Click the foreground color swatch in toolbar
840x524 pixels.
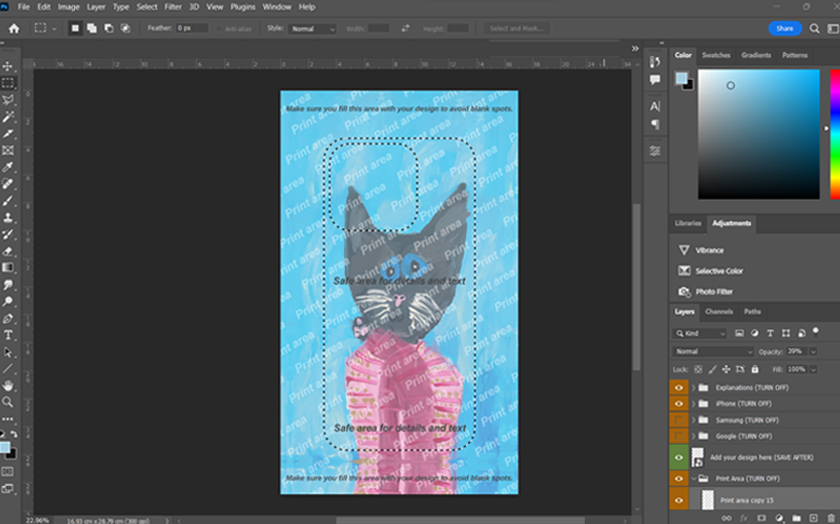pyautogui.click(x=6, y=446)
